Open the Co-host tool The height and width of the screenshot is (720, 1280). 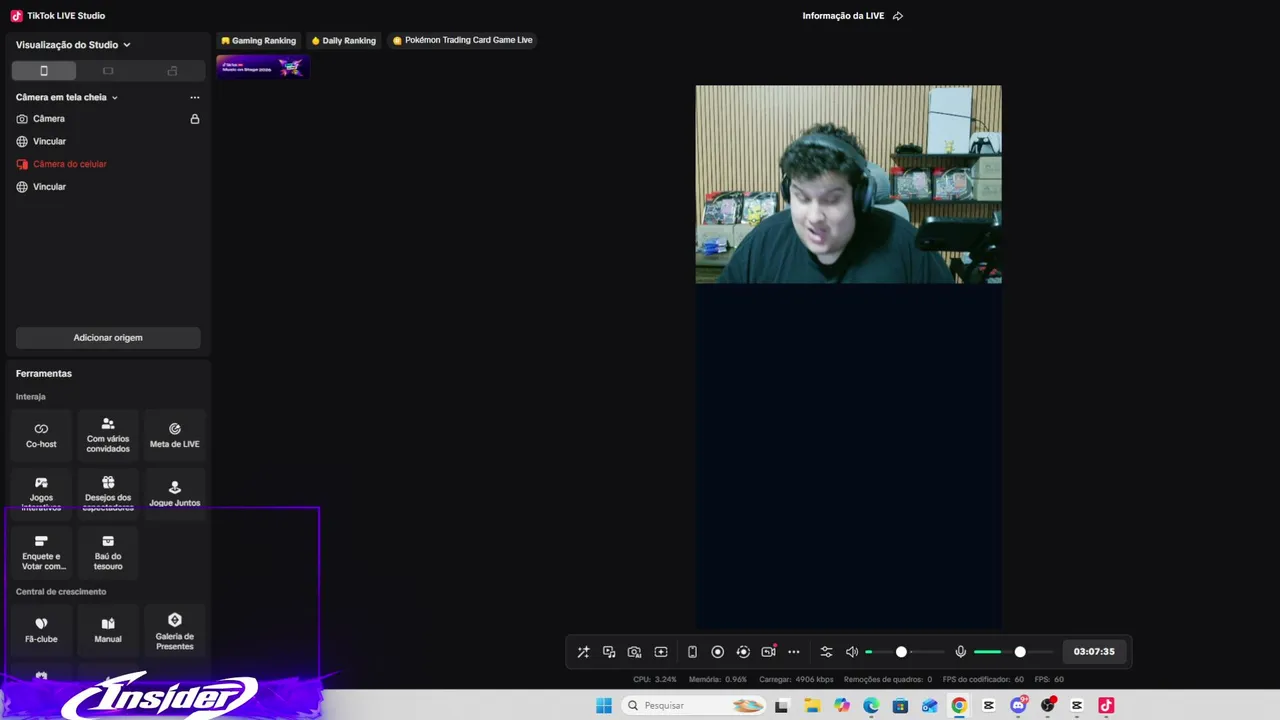pos(41,435)
